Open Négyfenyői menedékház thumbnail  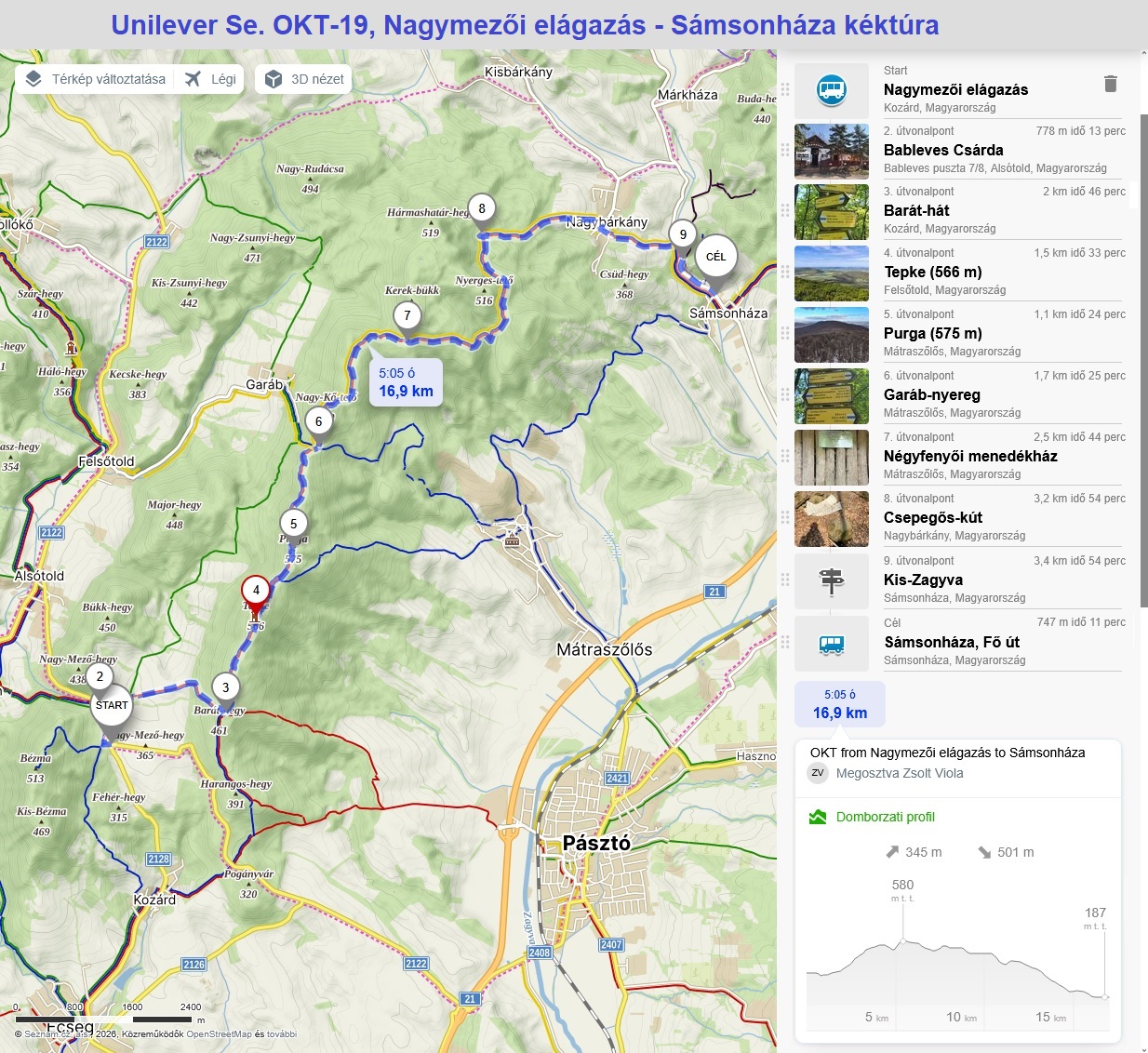click(x=832, y=458)
